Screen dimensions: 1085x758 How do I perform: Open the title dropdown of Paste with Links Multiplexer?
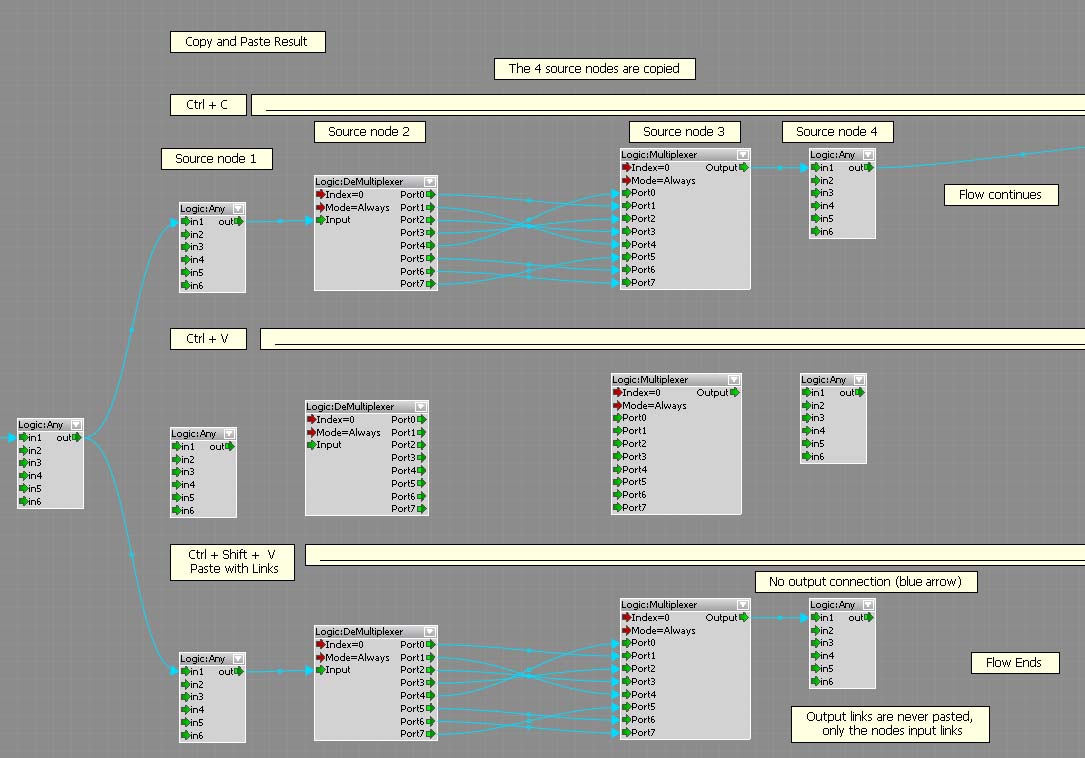tap(742, 604)
